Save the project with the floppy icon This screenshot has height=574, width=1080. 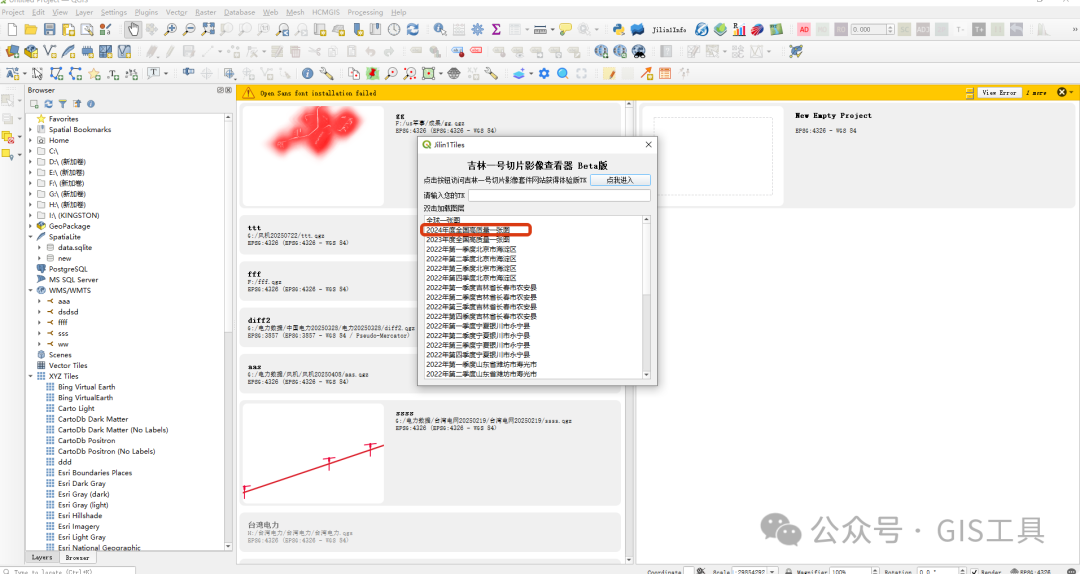pyautogui.click(x=50, y=30)
